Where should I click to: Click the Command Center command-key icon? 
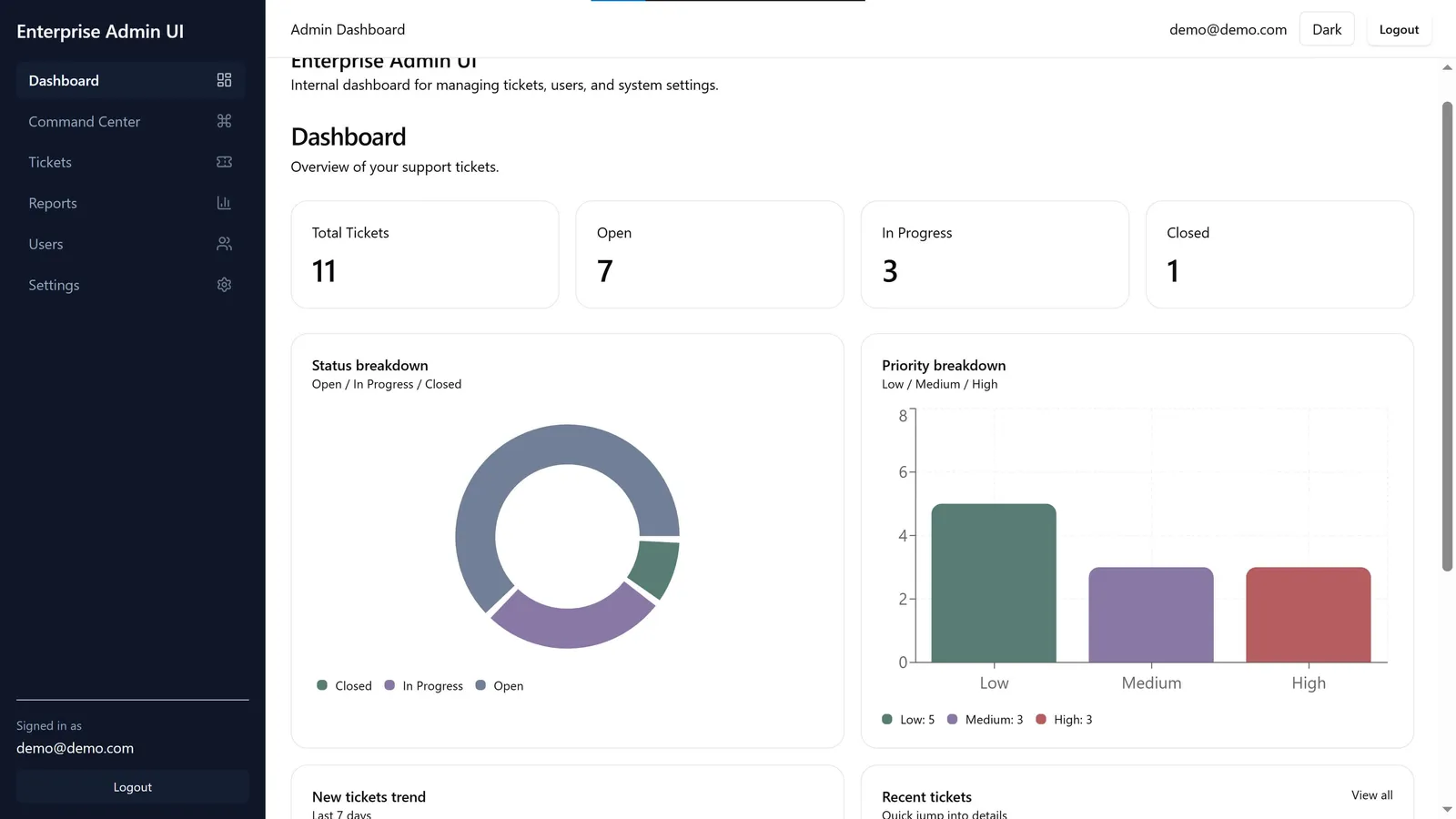[x=224, y=121]
